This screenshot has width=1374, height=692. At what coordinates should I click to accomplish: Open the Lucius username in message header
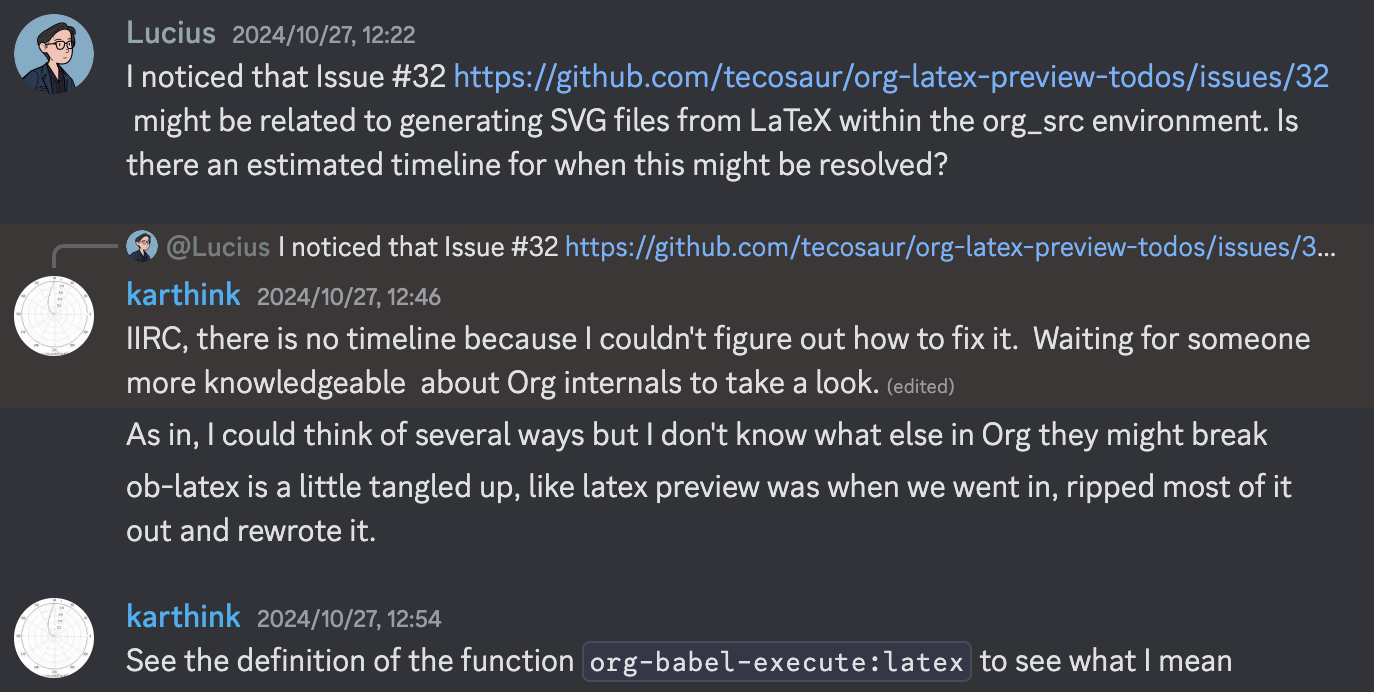coord(171,33)
